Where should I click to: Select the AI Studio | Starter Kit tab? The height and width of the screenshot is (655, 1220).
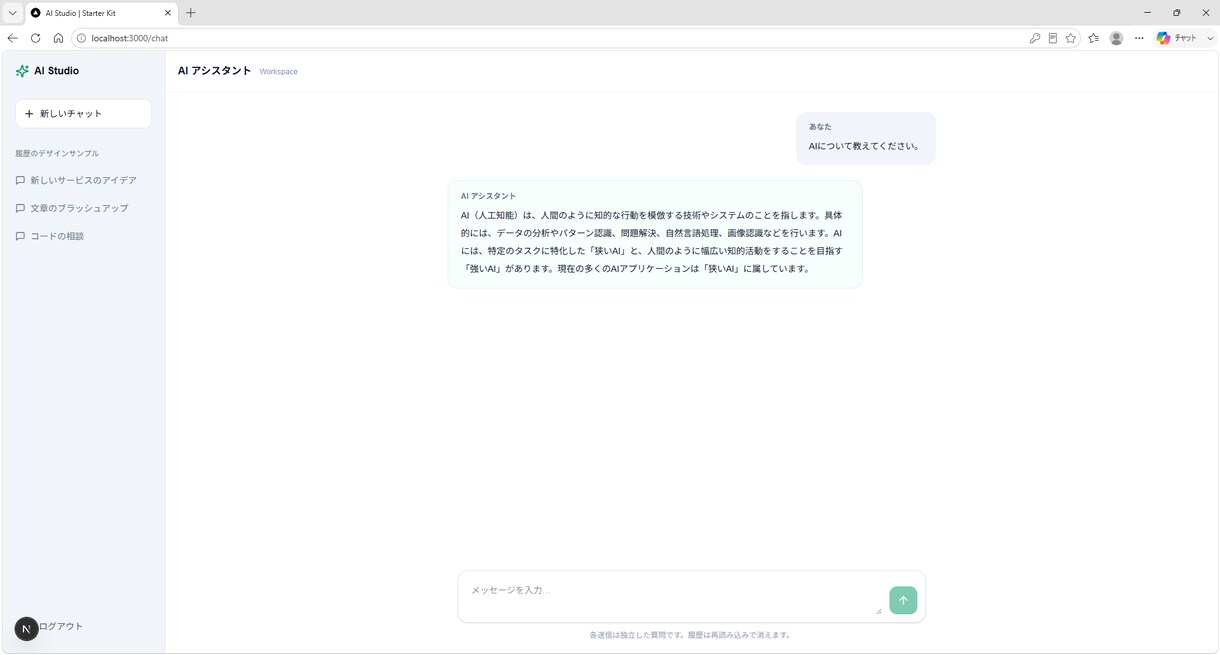tap(99, 13)
